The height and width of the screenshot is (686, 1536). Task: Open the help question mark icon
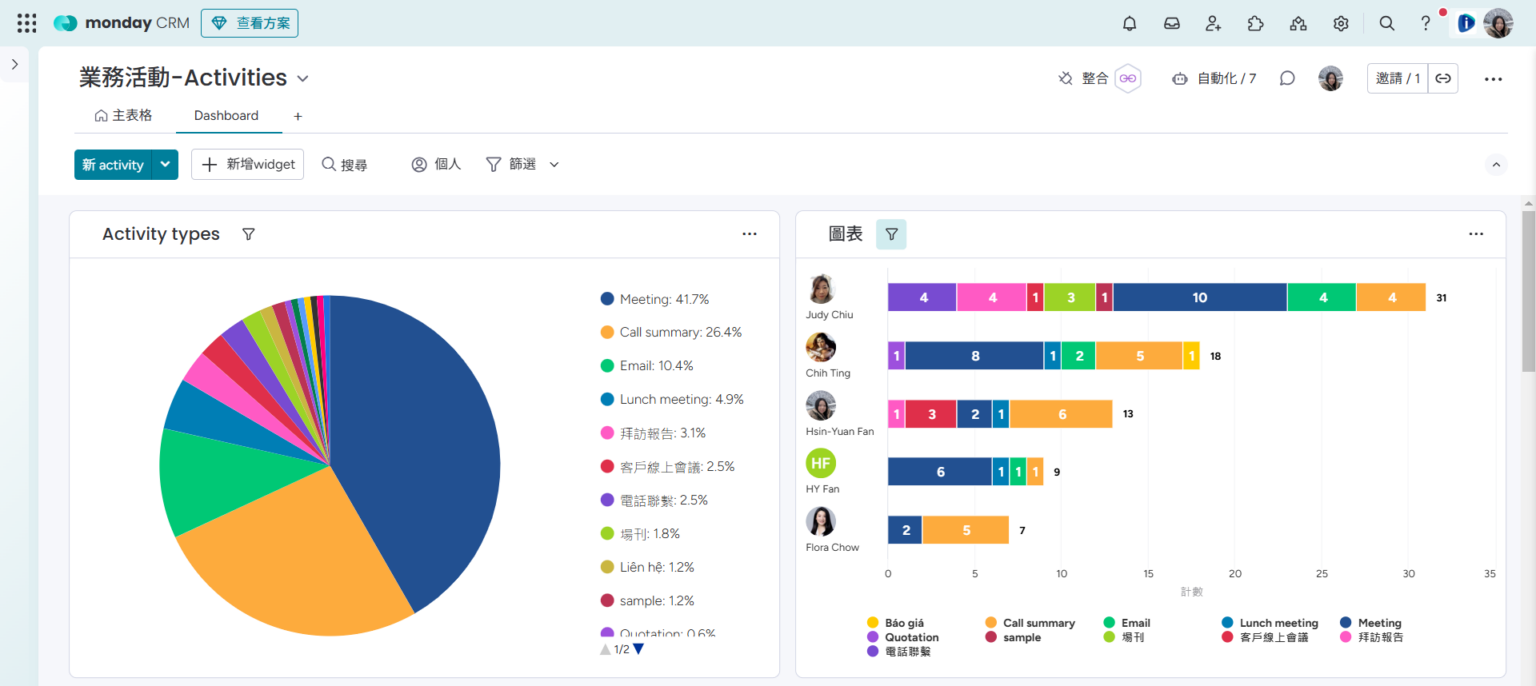[x=1426, y=23]
